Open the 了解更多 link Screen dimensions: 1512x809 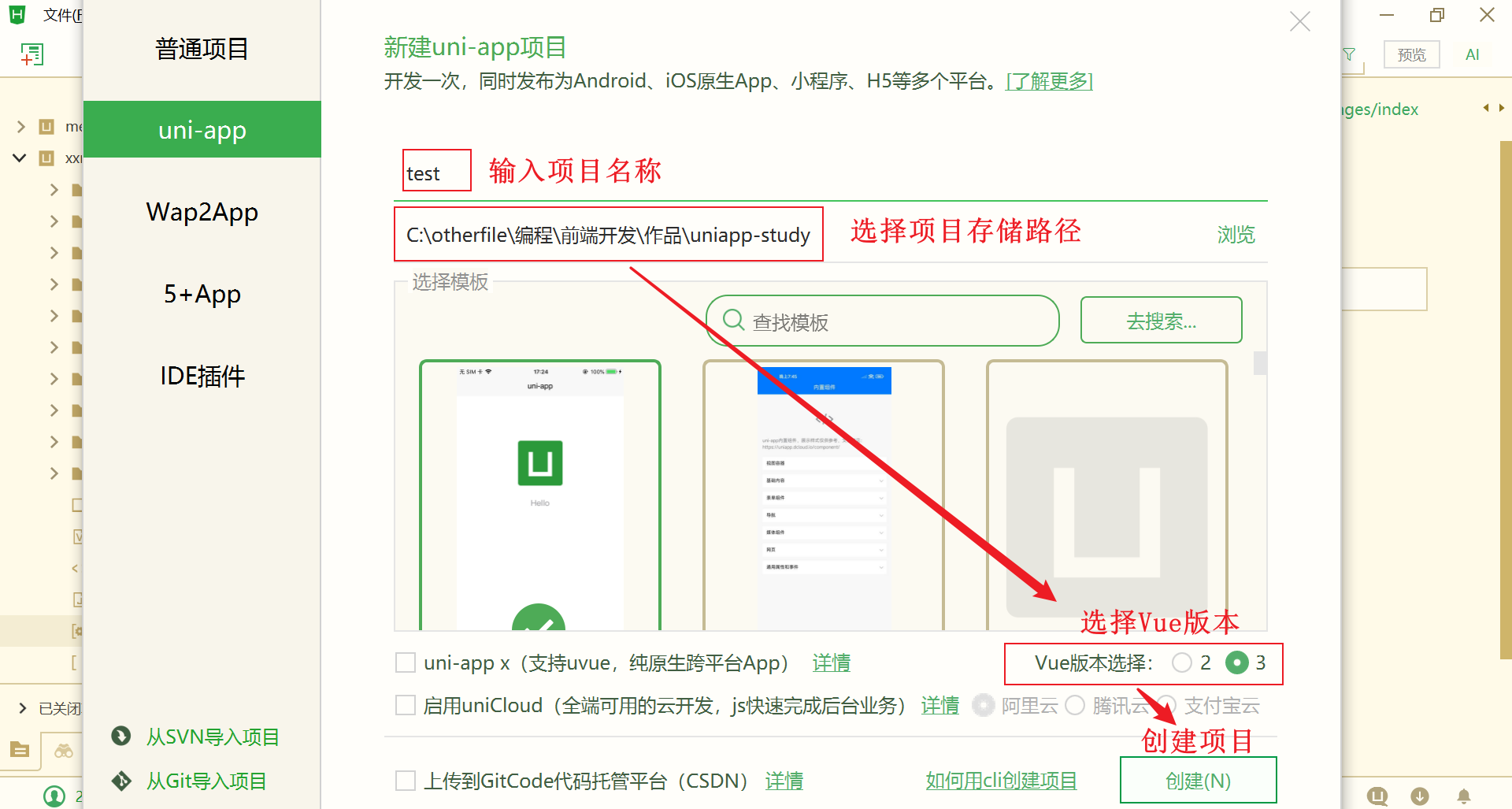[1049, 81]
